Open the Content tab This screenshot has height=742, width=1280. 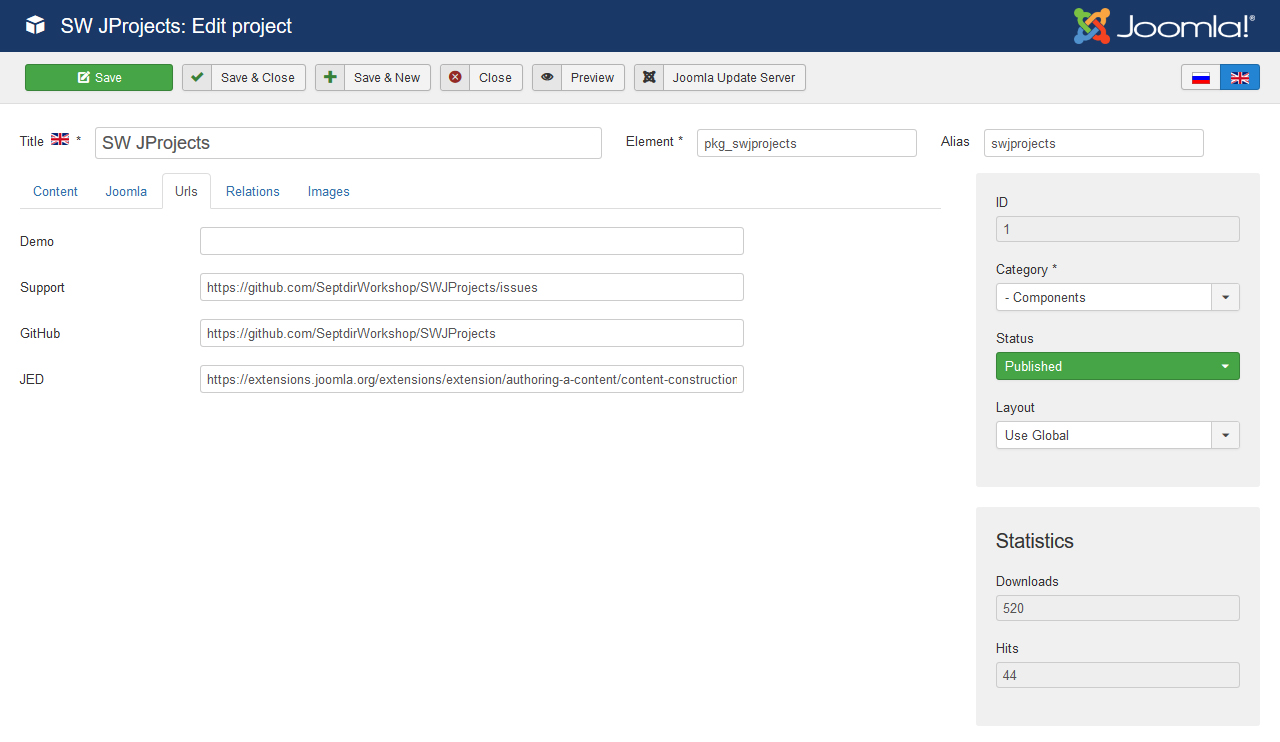coord(55,191)
